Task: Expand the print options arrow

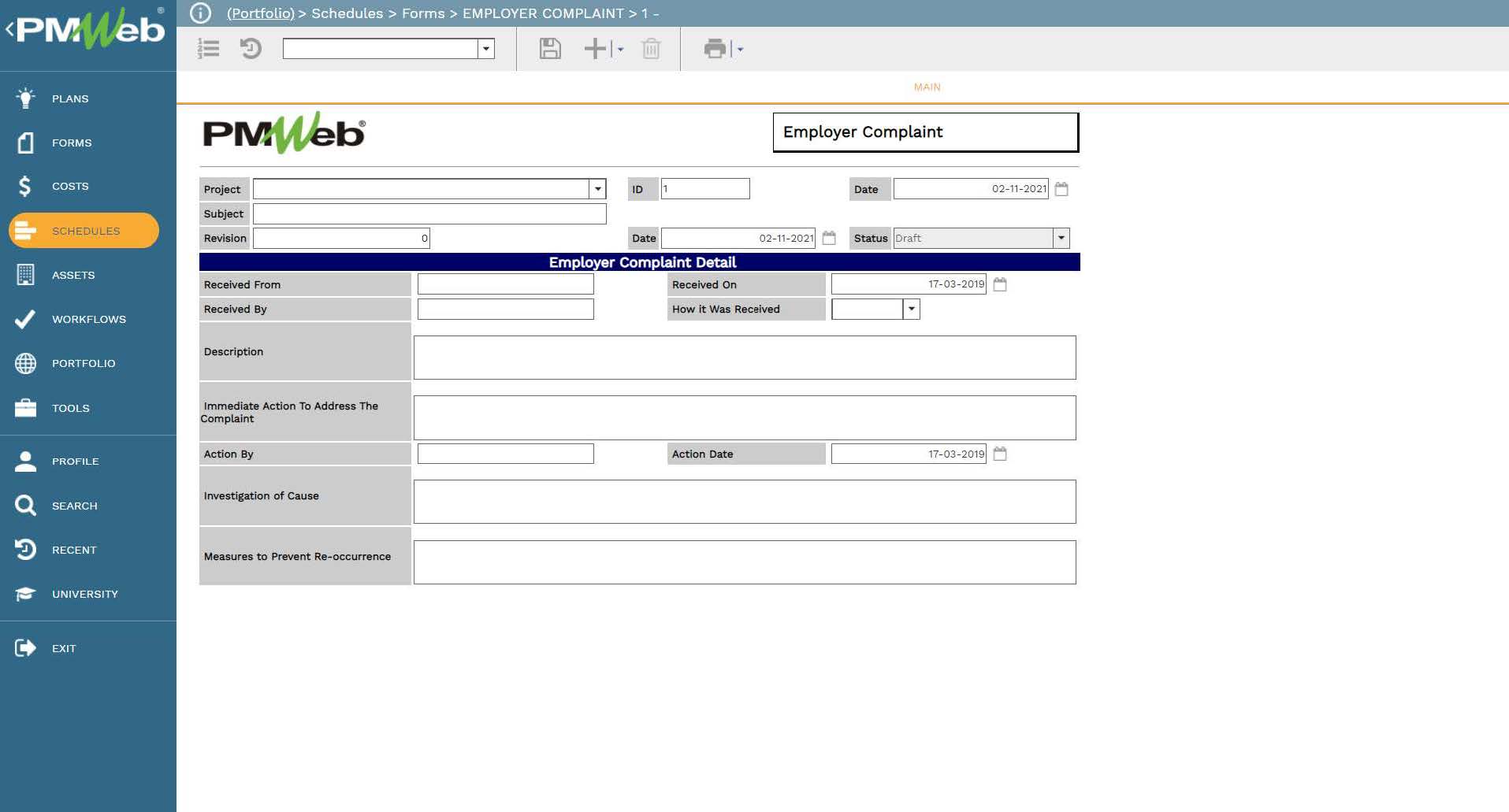Action: point(740,49)
